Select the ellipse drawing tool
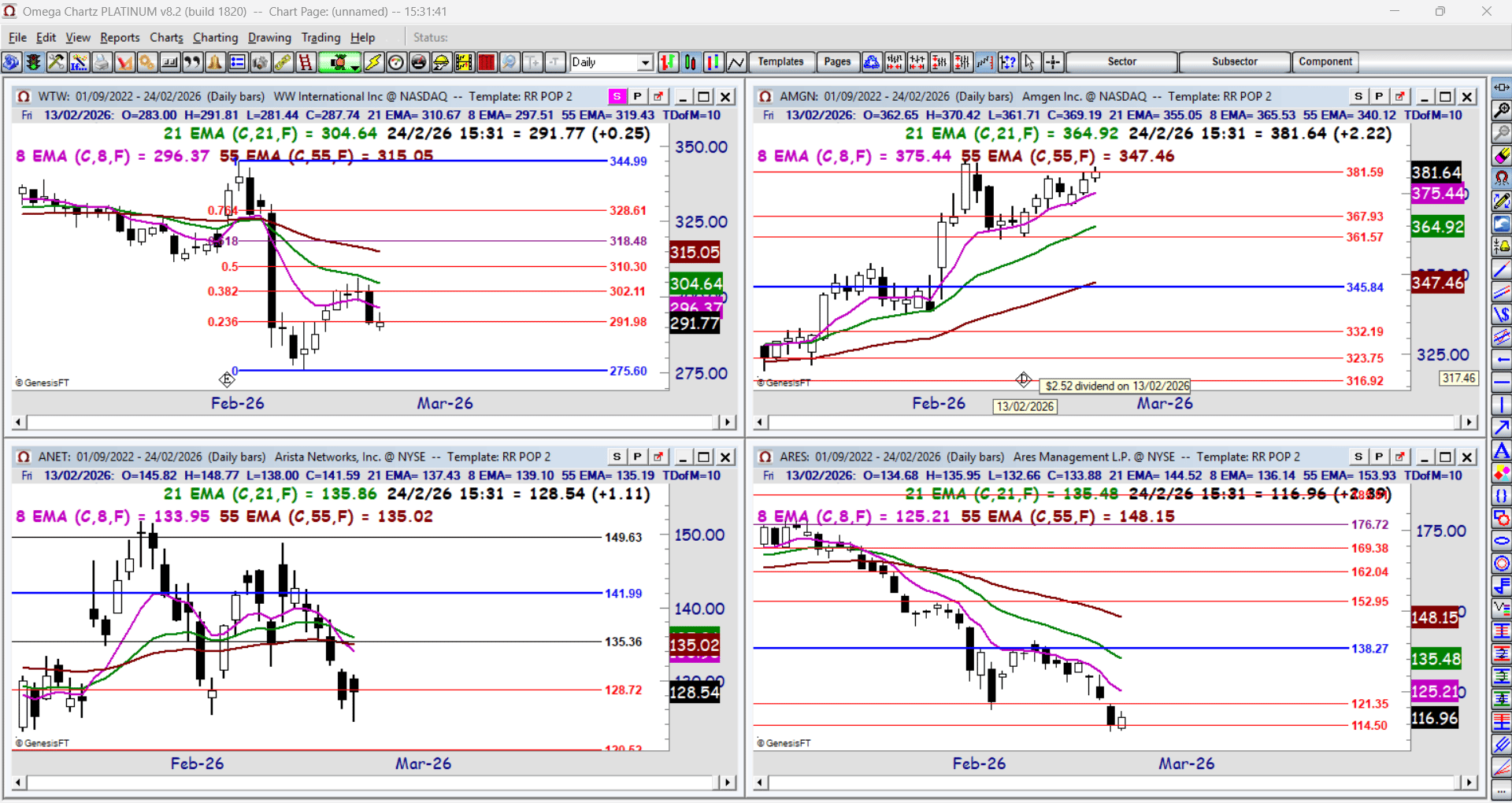This screenshot has height=803, width=1512. coord(1502,542)
